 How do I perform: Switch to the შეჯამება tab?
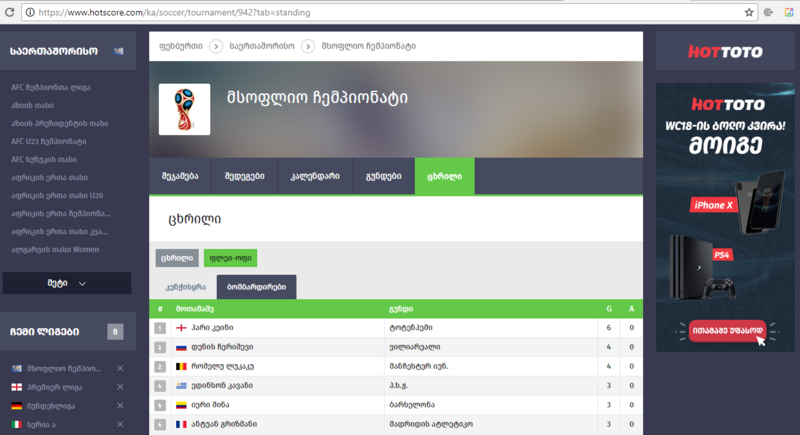click(180, 176)
